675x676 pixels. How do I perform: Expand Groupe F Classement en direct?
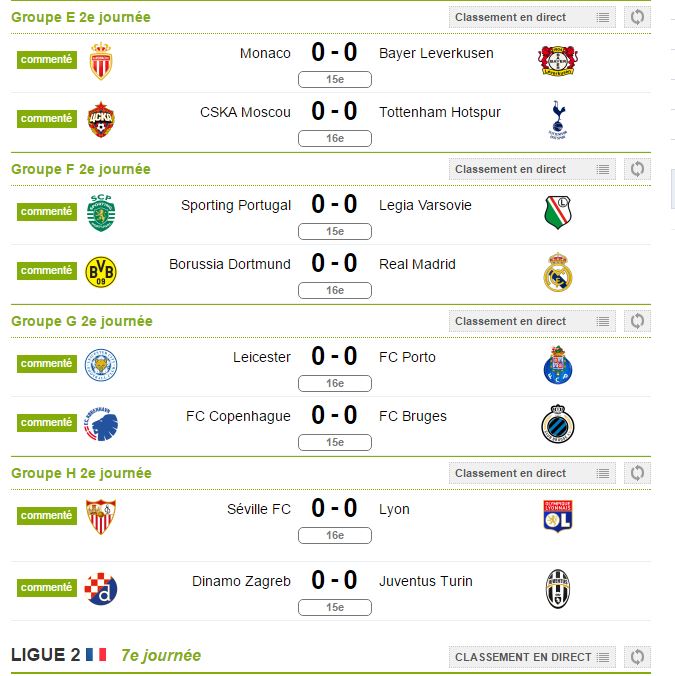[532, 169]
